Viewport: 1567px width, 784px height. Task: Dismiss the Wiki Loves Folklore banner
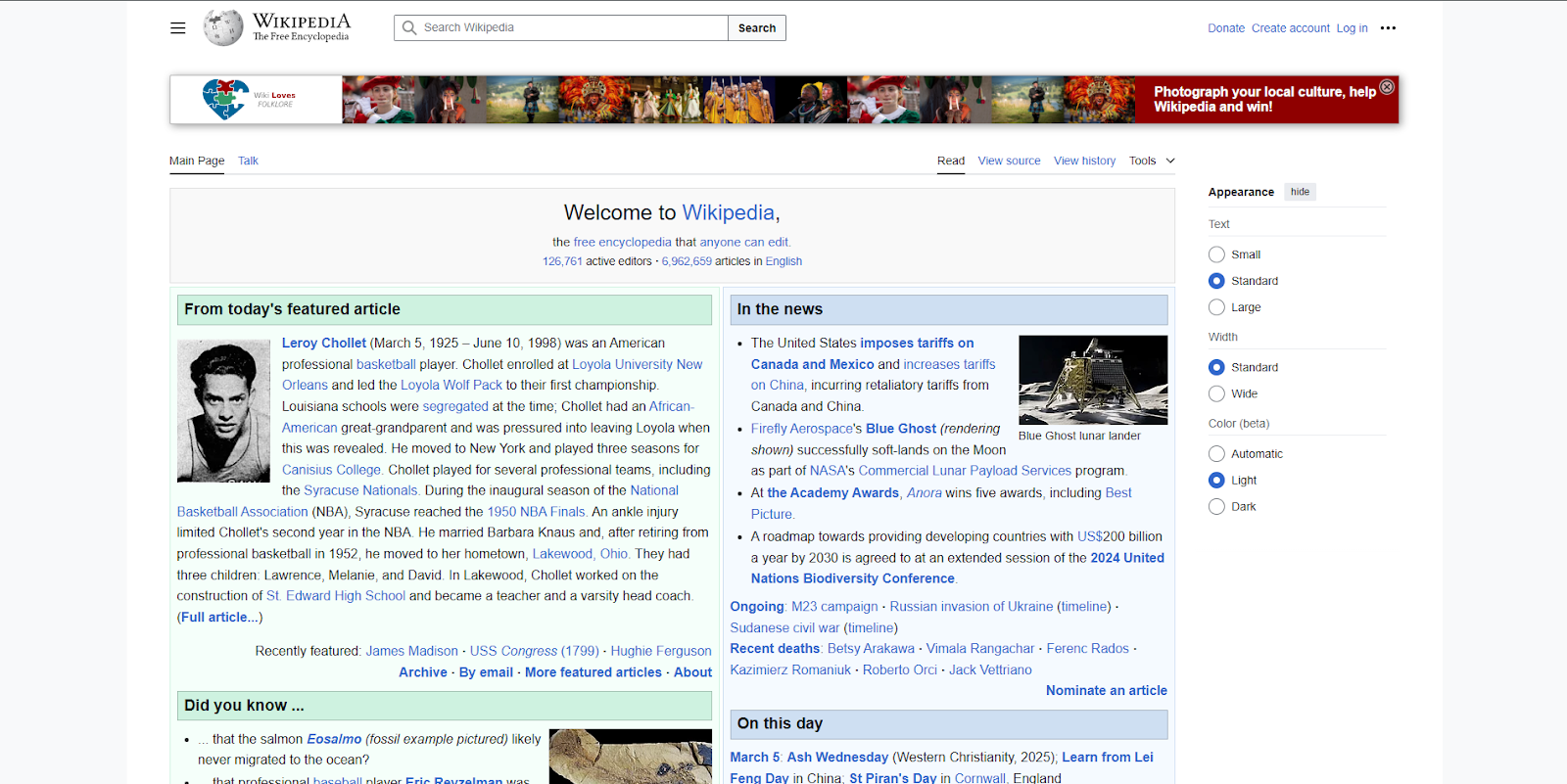(1387, 87)
